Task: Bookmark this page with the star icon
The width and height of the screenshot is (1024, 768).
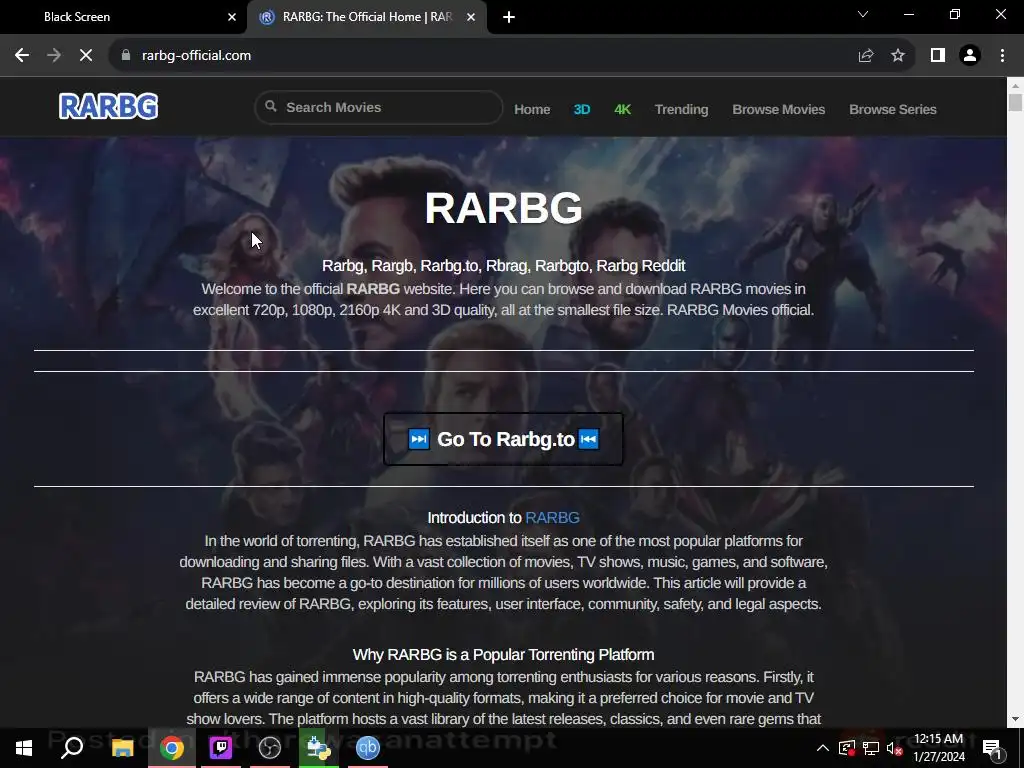Action: [898, 56]
